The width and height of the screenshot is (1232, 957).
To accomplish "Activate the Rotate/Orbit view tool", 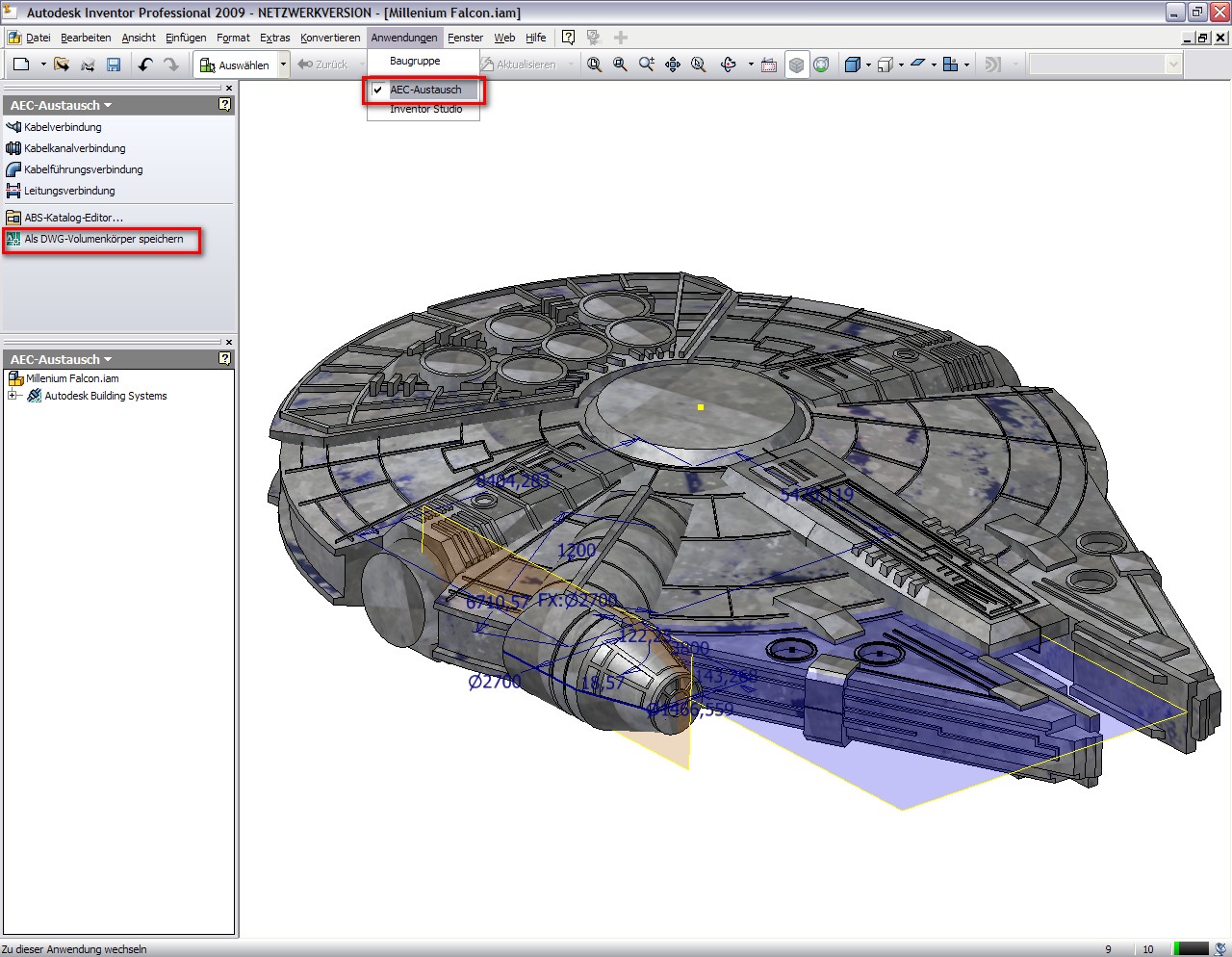I will tap(729, 65).
